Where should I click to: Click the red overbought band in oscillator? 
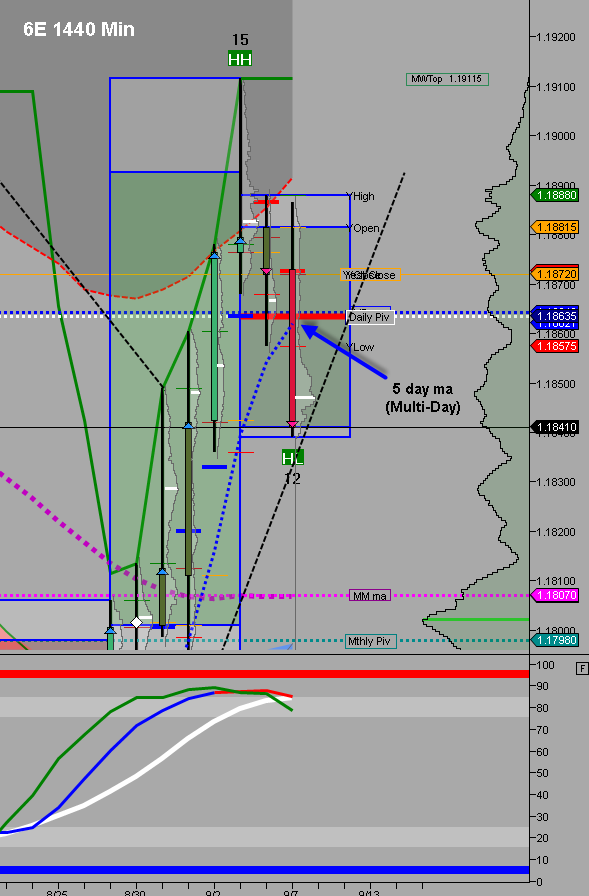click(x=265, y=674)
